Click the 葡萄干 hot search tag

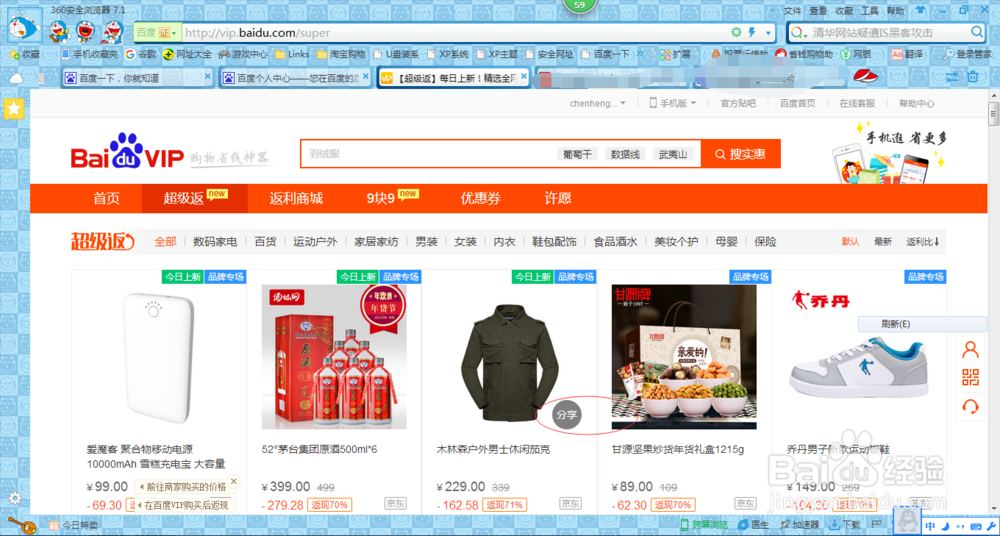tap(577, 154)
